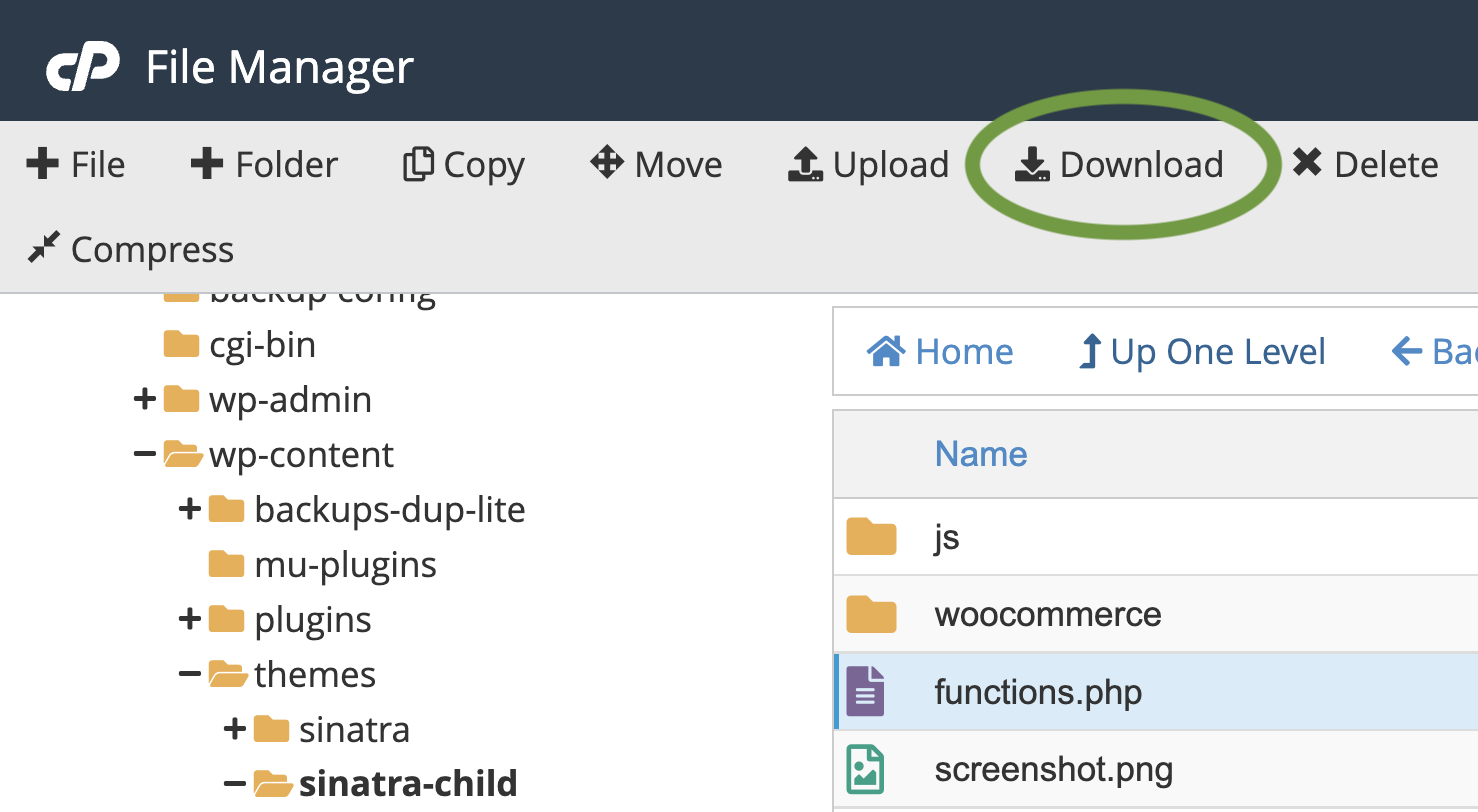Select sinatra-child label in folder tree
Screen dimensions: 1478x812
coord(409,784)
